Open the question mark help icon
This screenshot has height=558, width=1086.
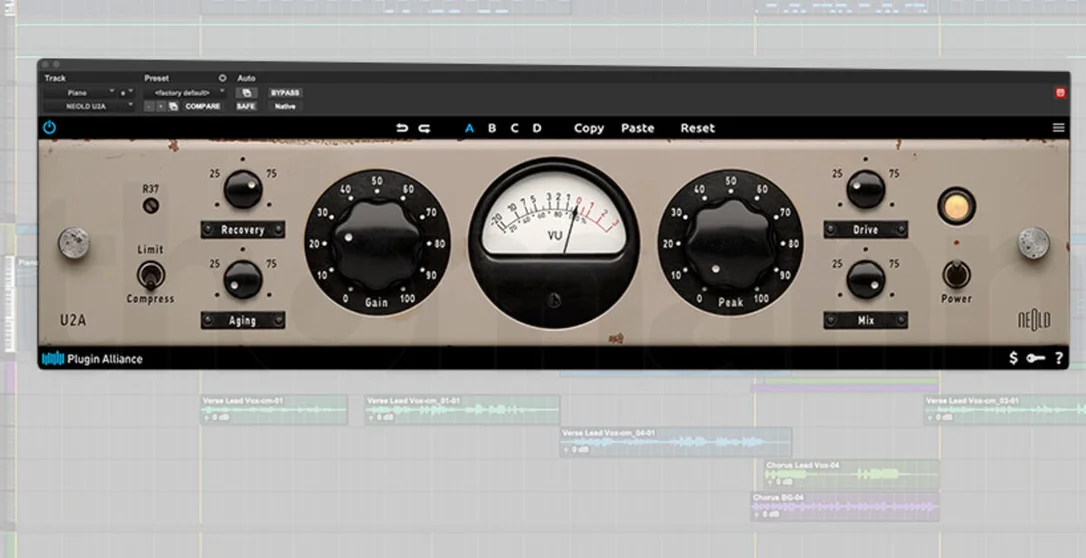(x=1058, y=358)
